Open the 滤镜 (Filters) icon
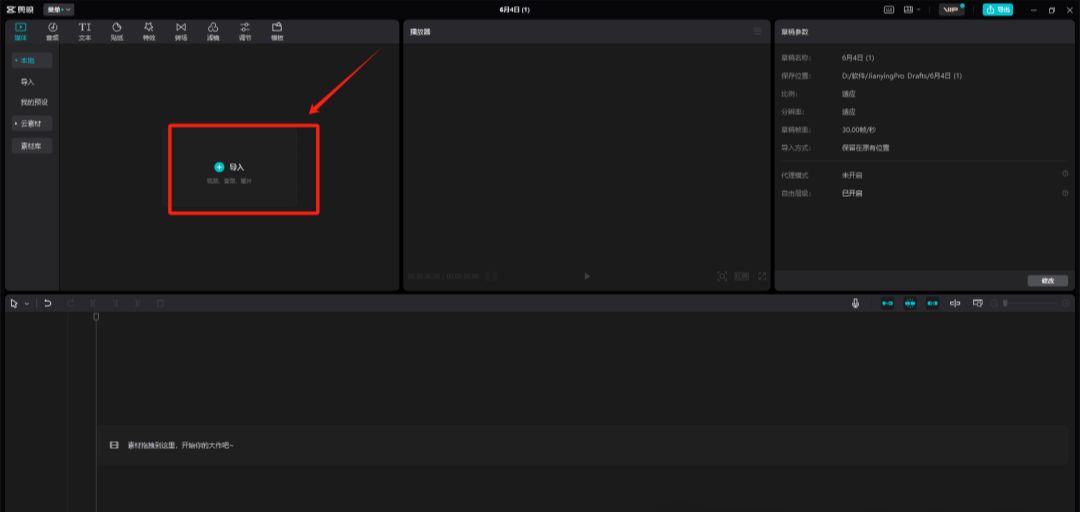 pyautogui.click(x=213, y=31)
